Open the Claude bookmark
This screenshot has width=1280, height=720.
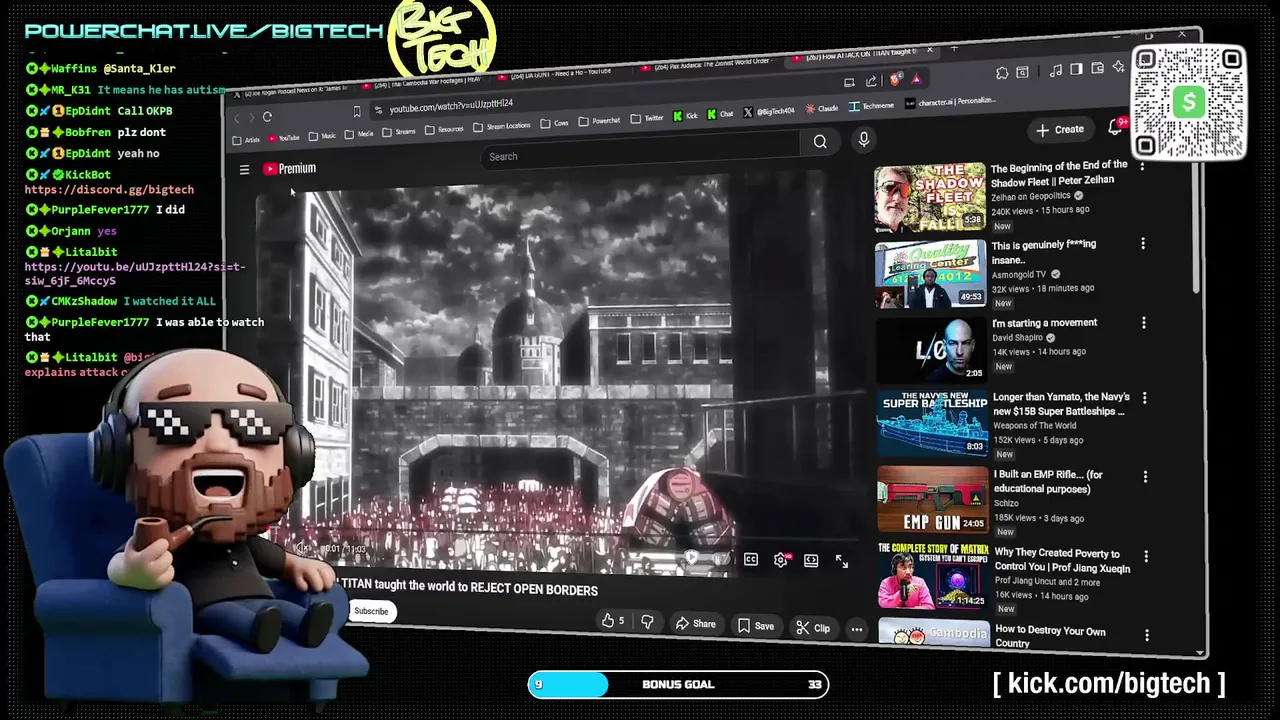pos(820,109)
